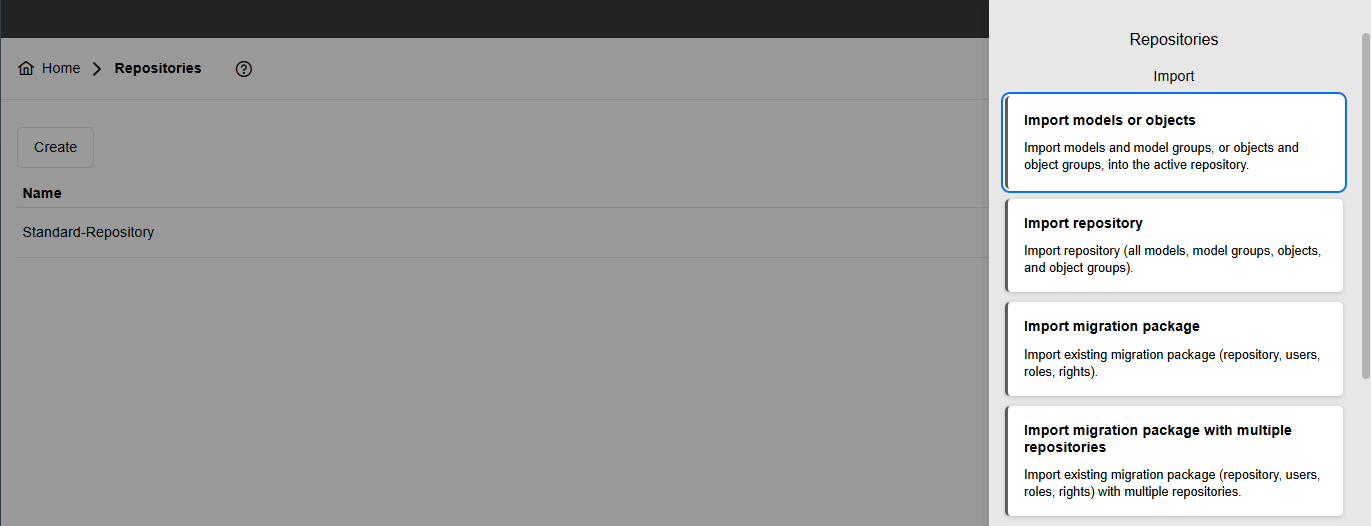Click the side panel vertical scrollbar
Image resolution: width=1371 pixels, height=526 pixels.
point(1365,205)
